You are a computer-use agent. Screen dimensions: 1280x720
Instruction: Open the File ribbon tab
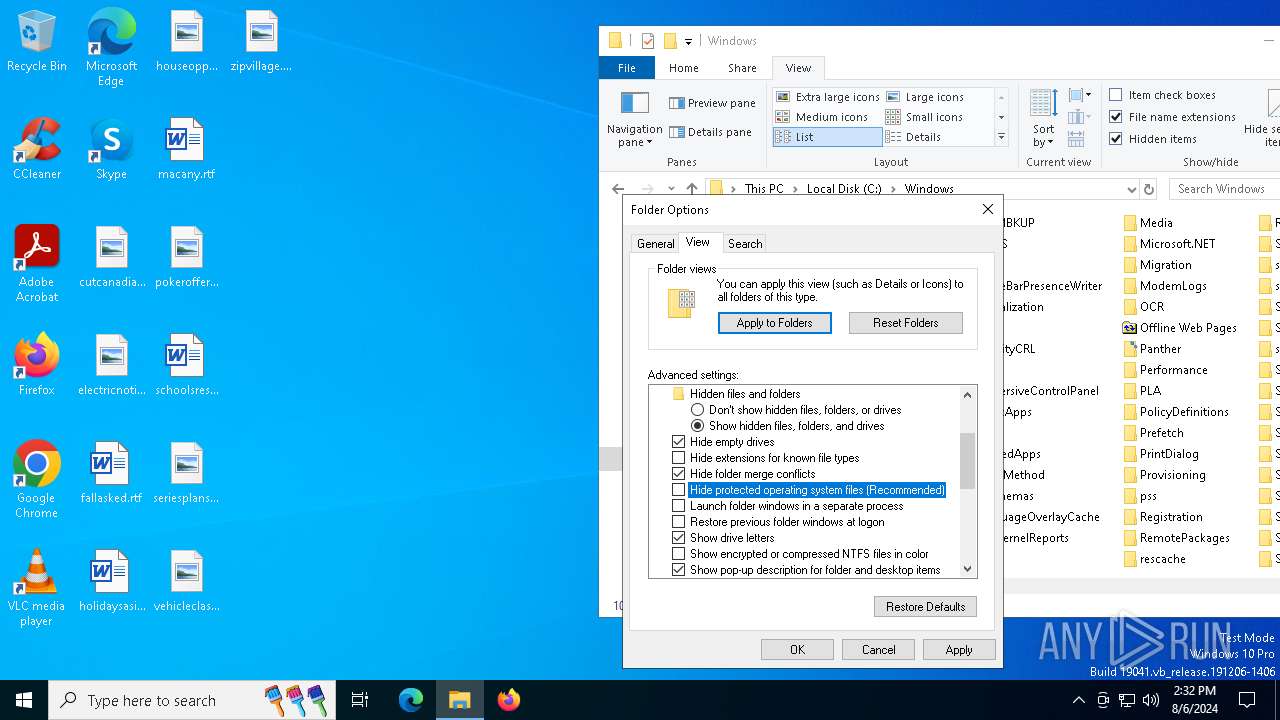626,68
